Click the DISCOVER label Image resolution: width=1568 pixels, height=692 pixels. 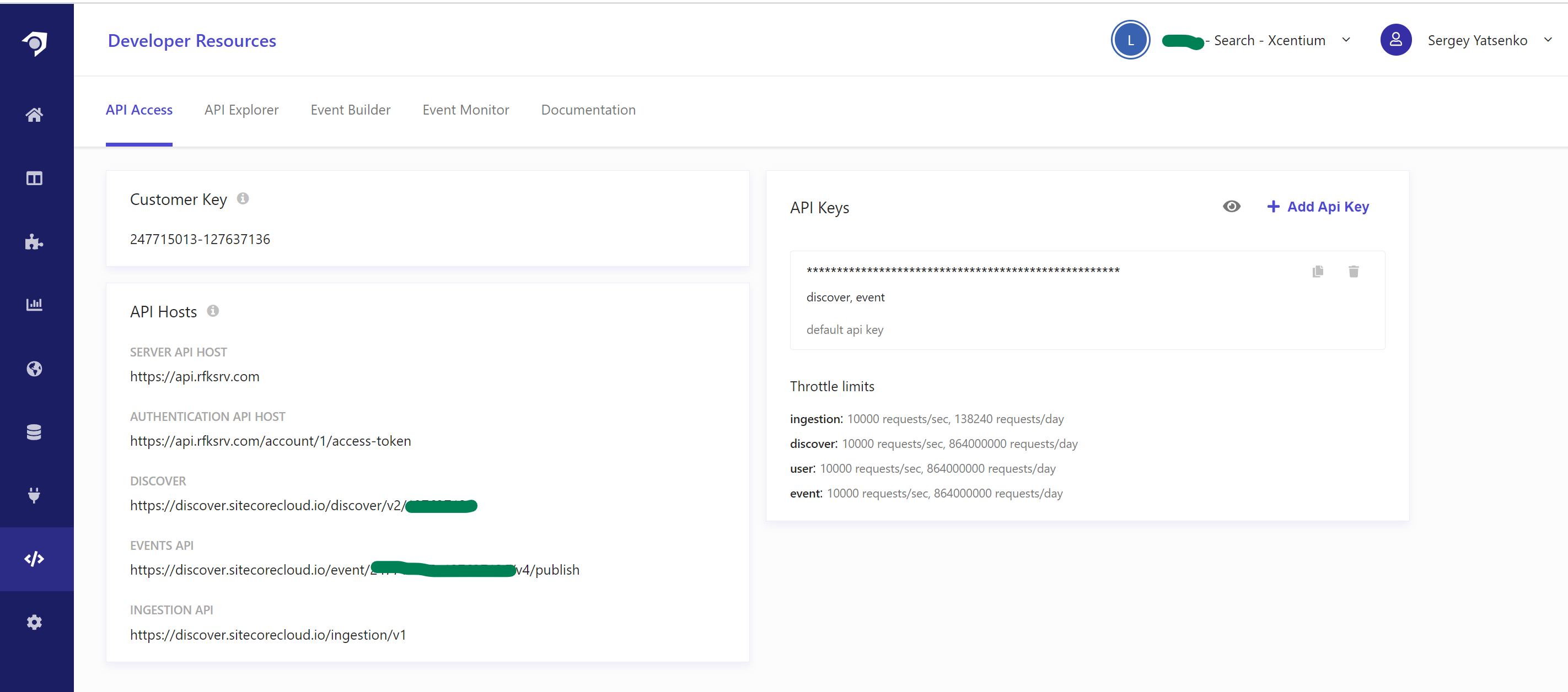coord(158,481)
